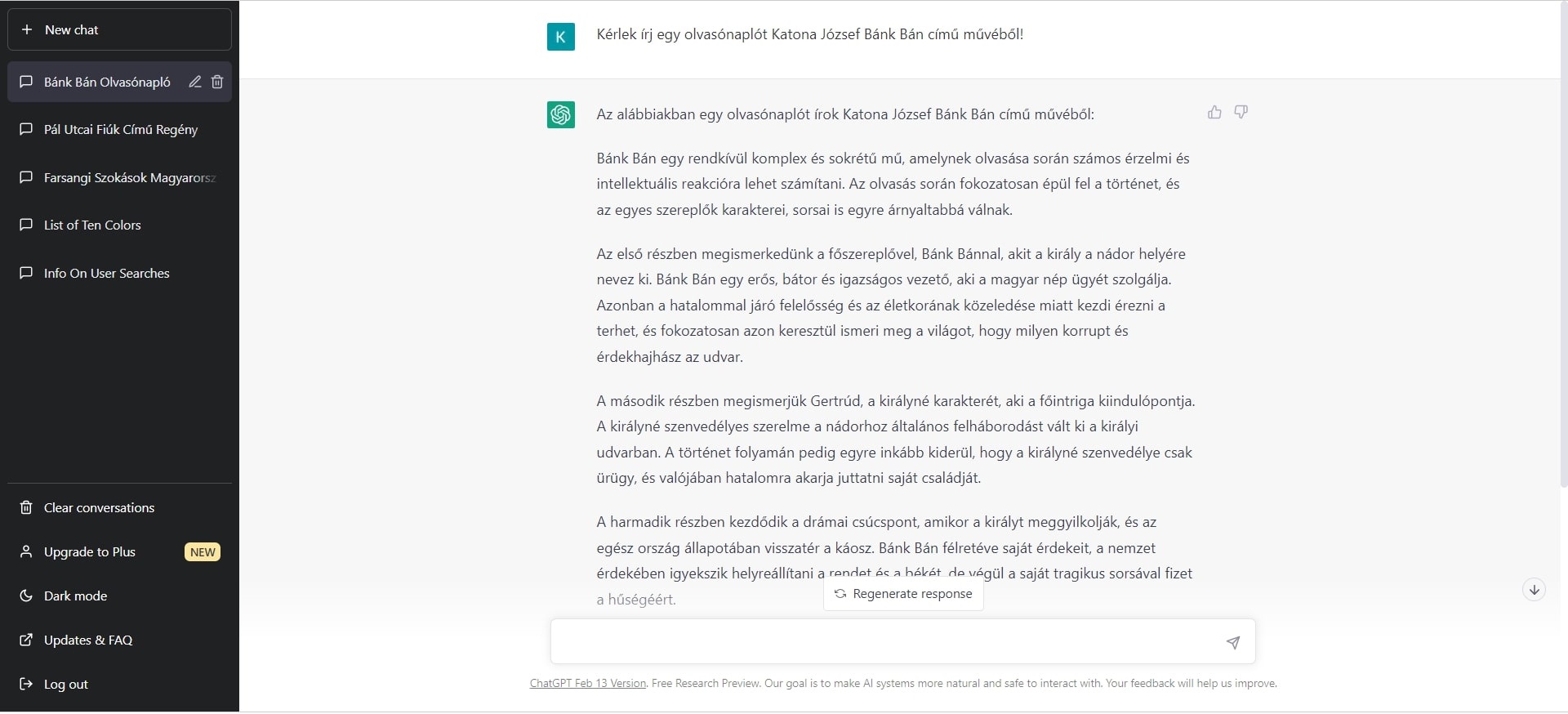Click chat bubble icon next to Info On User Searches
The width and height of the screenshot is (1568, 714).
(x=26, y=273)
